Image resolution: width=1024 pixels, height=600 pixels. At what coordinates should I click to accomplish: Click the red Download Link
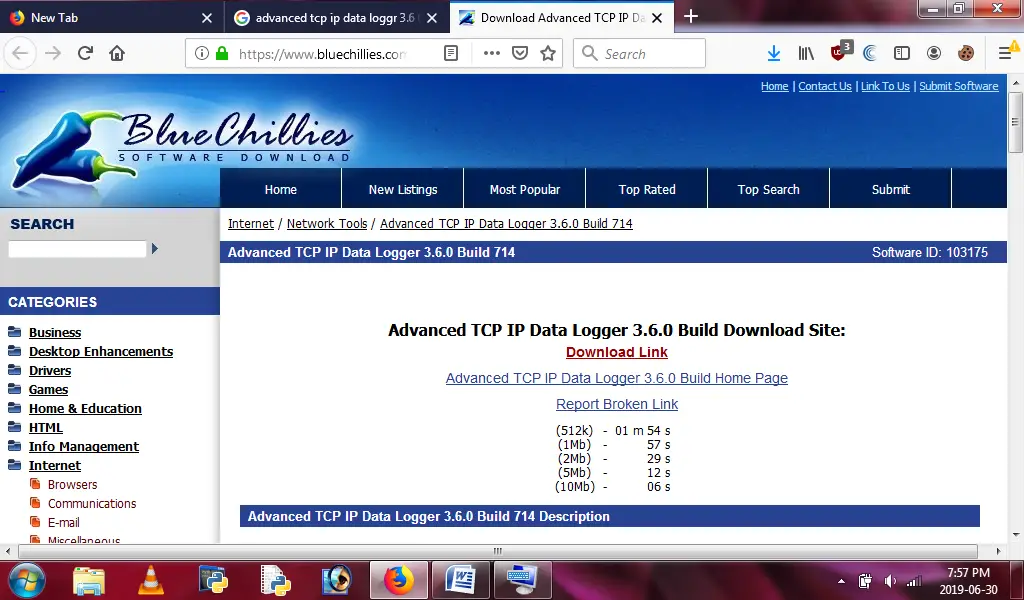[616, 352]
